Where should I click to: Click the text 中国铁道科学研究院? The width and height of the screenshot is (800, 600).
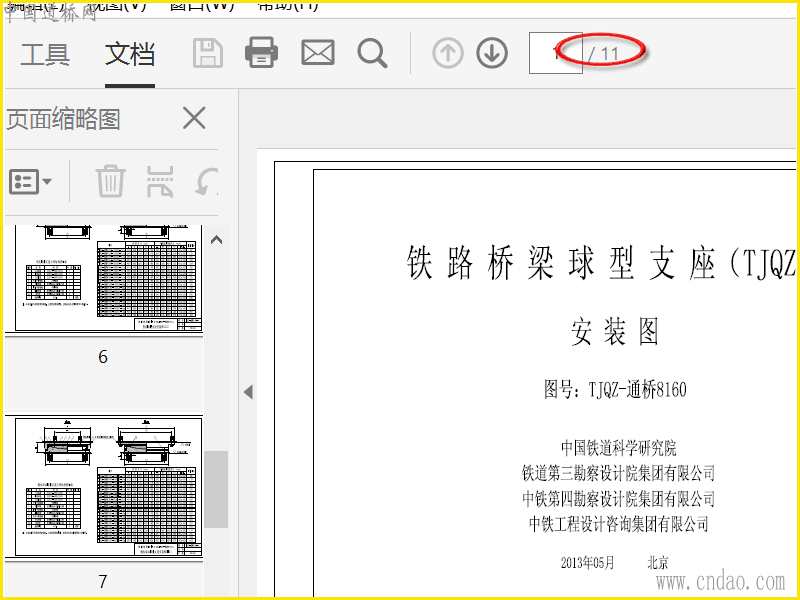[x=618, y=448]
